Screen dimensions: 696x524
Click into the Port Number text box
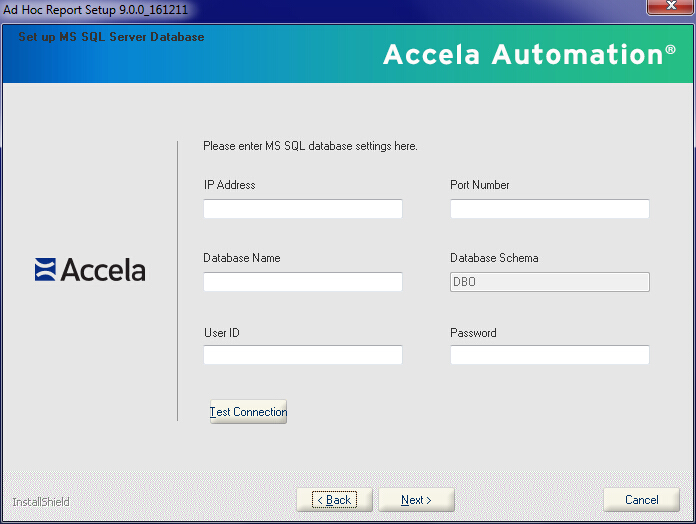pos(549,209)
